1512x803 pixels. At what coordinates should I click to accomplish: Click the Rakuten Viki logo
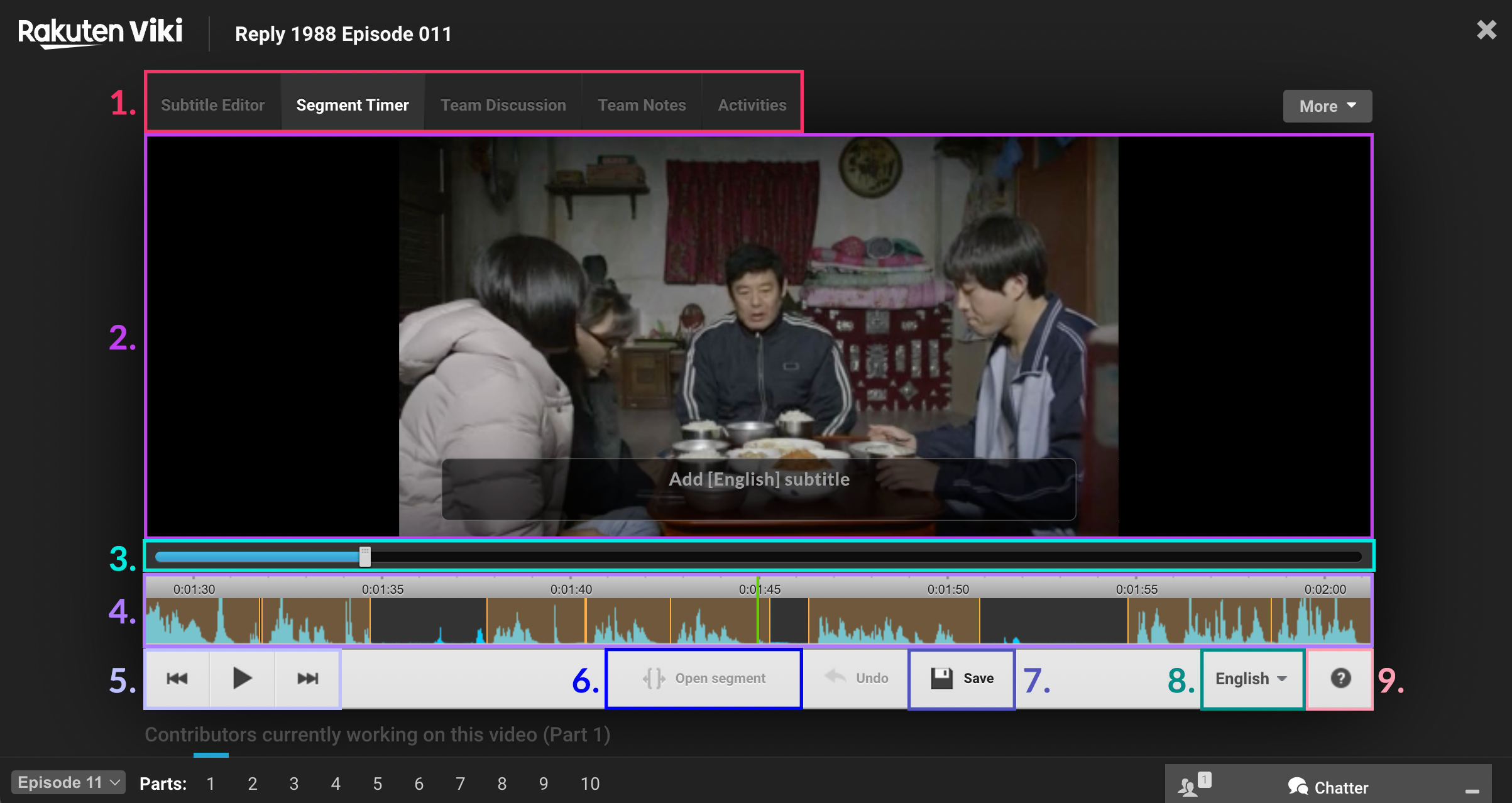point(100,33)
